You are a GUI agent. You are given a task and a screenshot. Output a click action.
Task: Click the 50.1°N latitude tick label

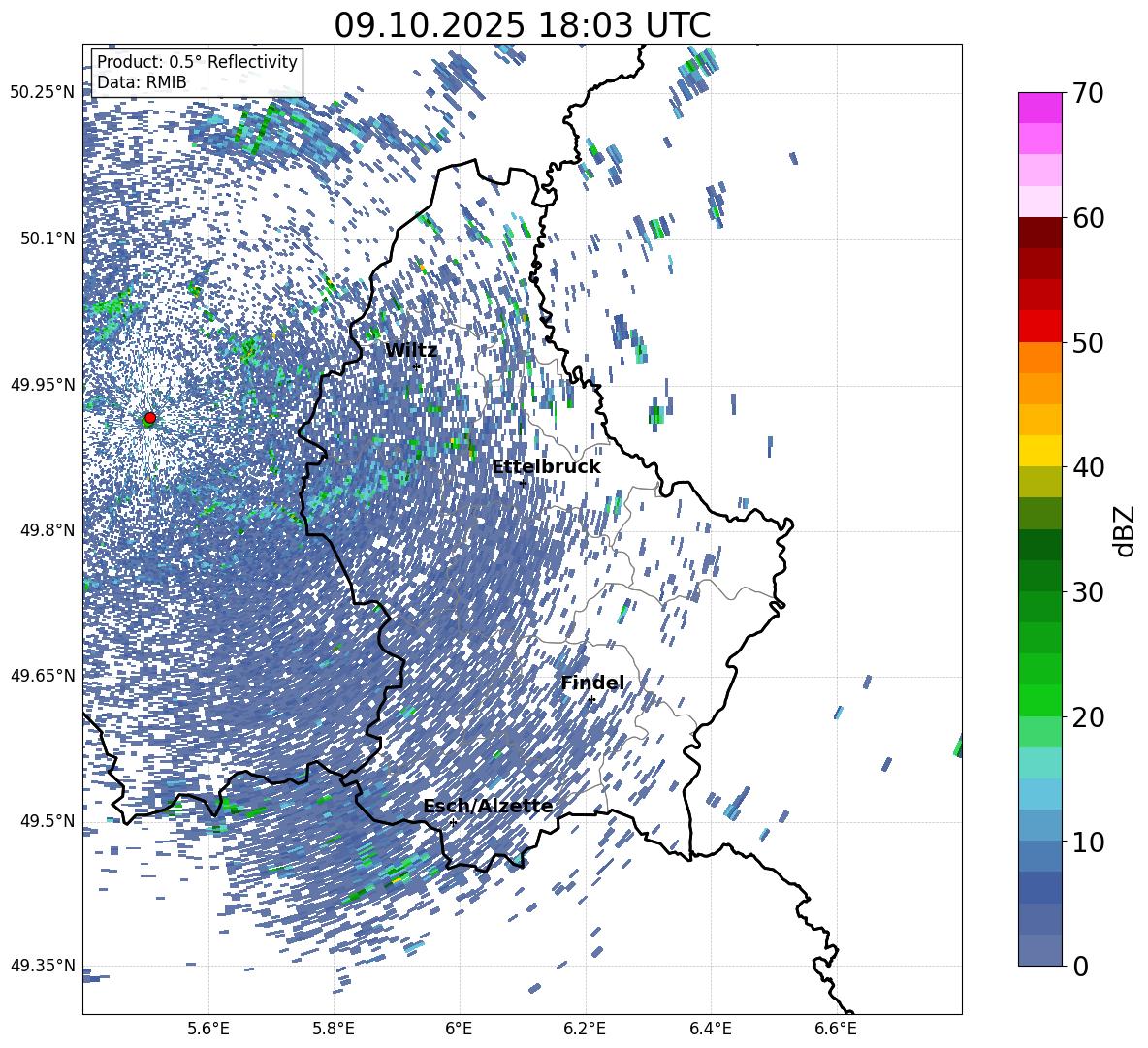47,238
